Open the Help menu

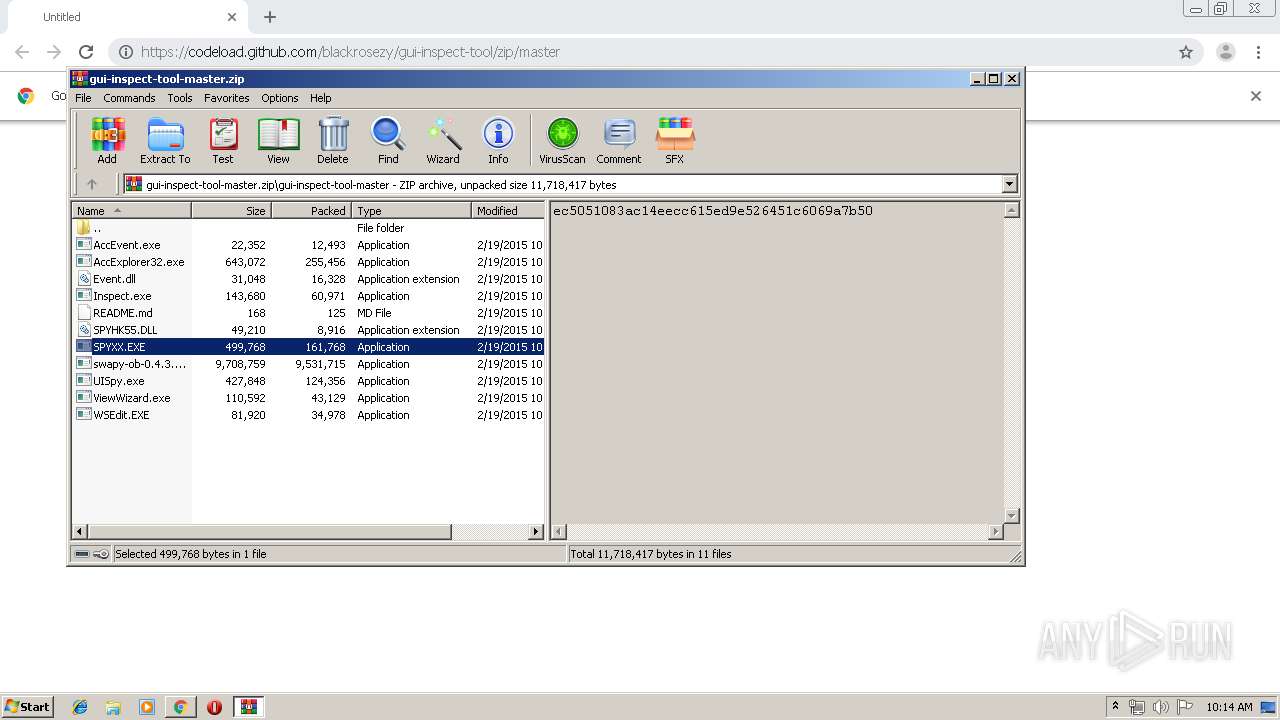pyautogui.click(x=320, y=98)
